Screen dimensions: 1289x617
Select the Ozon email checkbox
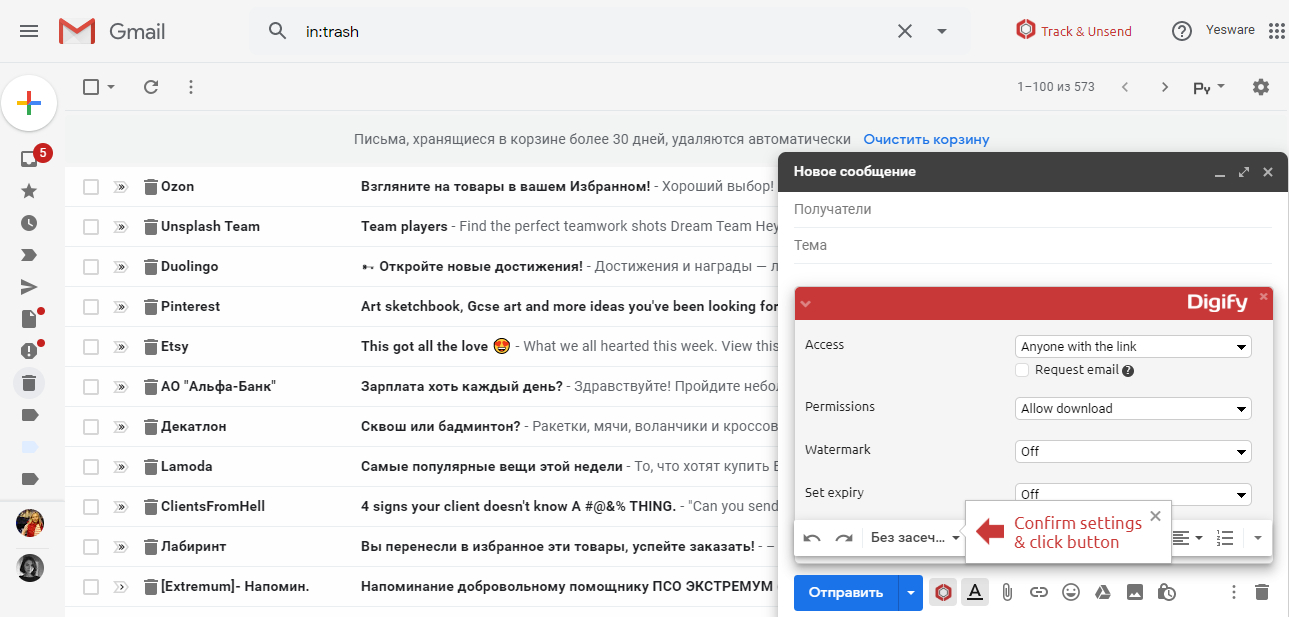(91, 187)
